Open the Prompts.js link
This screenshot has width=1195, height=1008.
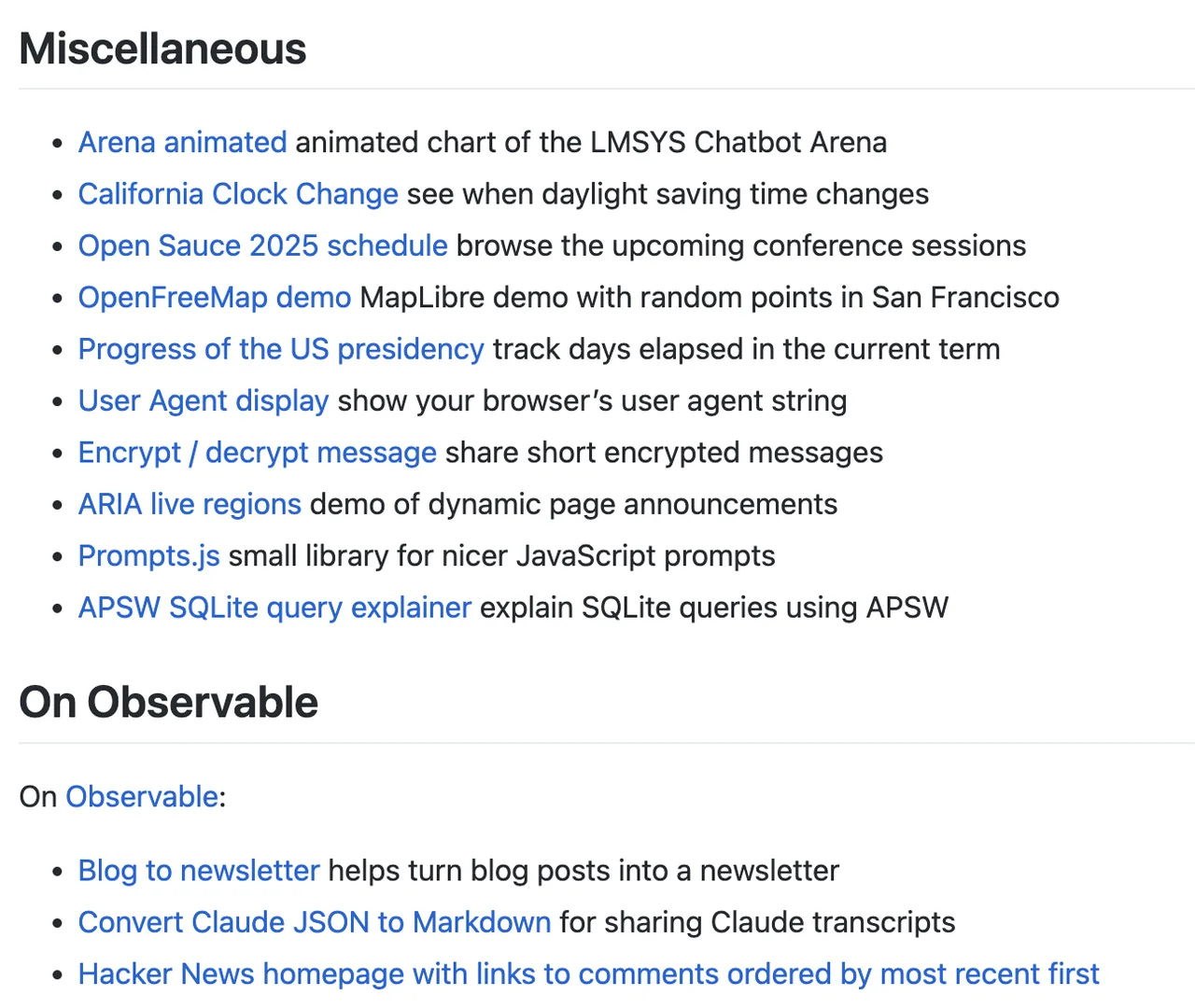coord(149,555)
